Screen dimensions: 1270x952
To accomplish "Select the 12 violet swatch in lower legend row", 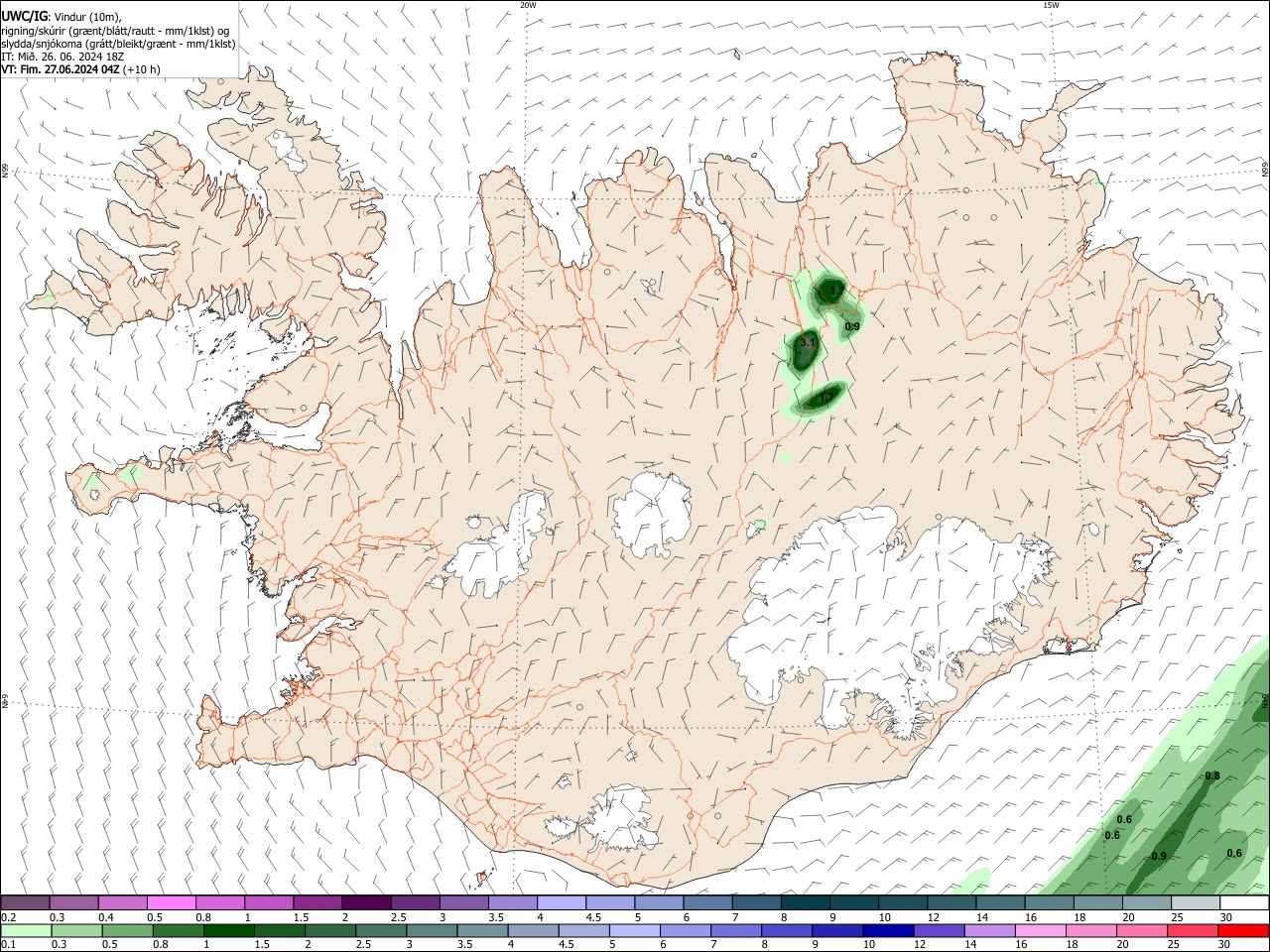I will 939,930.
